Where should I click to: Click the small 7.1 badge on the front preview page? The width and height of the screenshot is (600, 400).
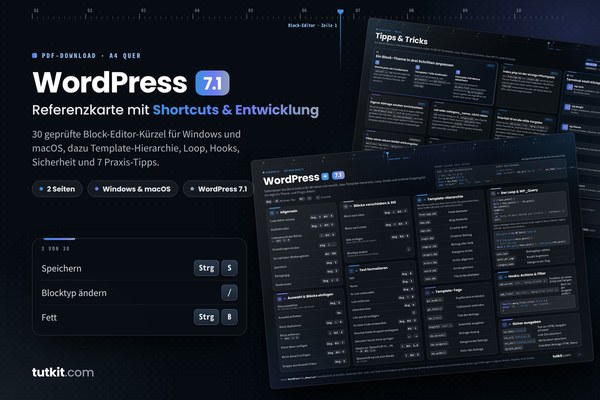tap(338, 175)
